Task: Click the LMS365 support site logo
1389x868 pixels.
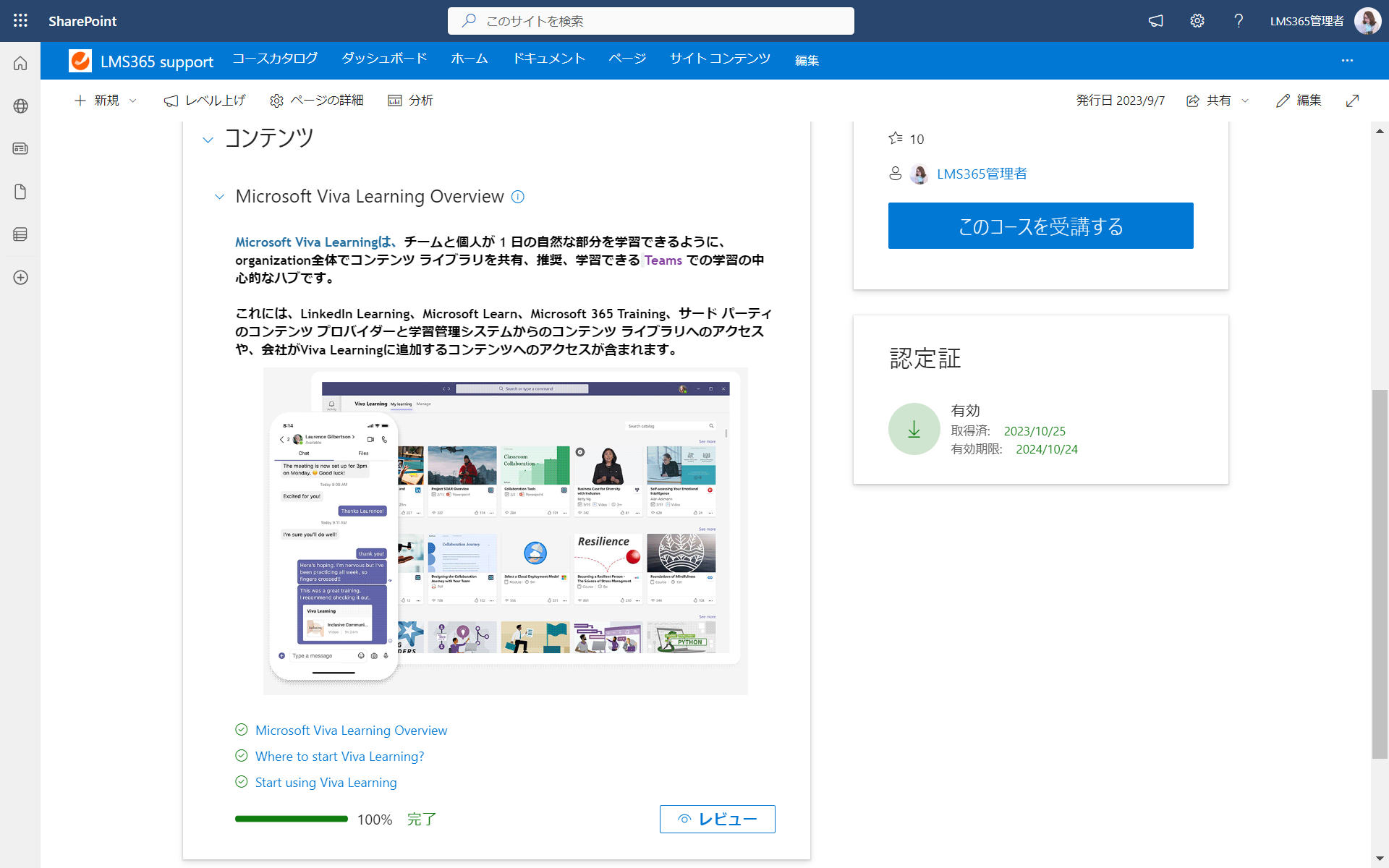Action: [80, 61]
